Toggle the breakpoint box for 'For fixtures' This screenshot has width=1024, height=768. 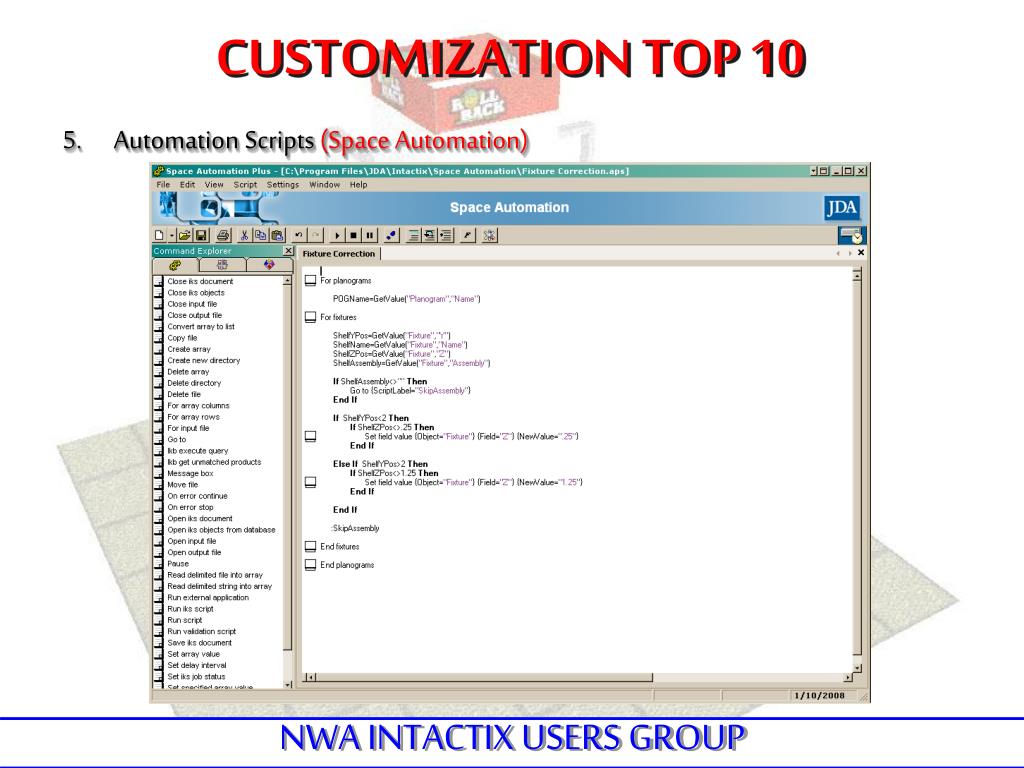(310, 317)
